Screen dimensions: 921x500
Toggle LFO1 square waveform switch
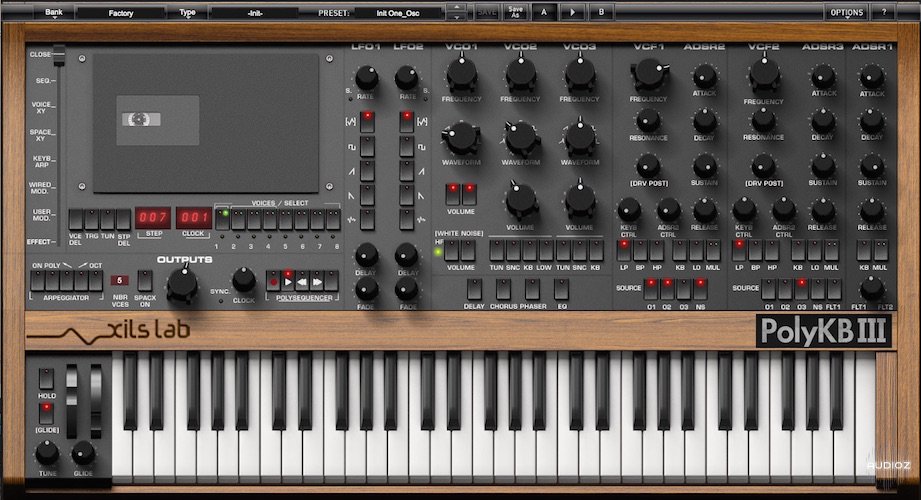tap(367, 147)
